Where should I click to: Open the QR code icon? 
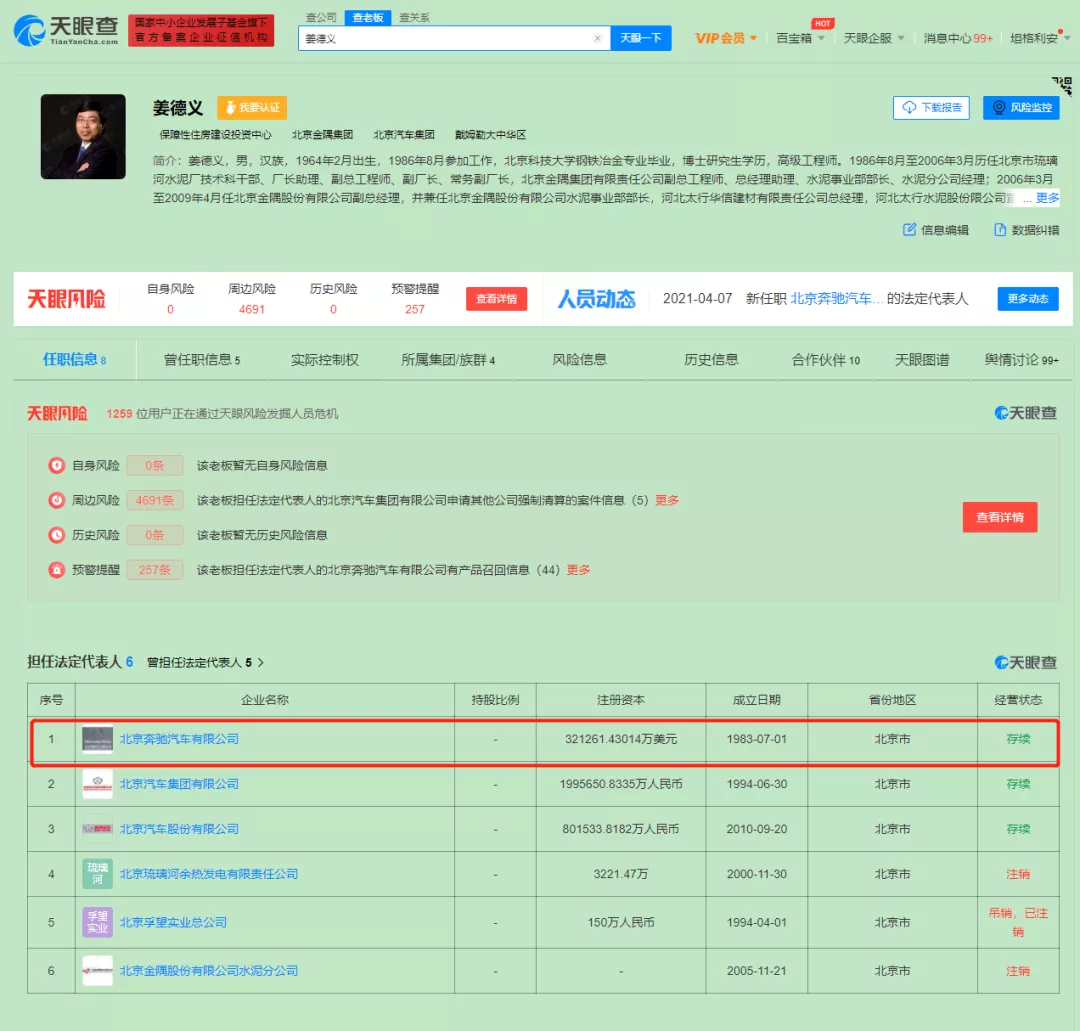click(x=1061, y=86)
